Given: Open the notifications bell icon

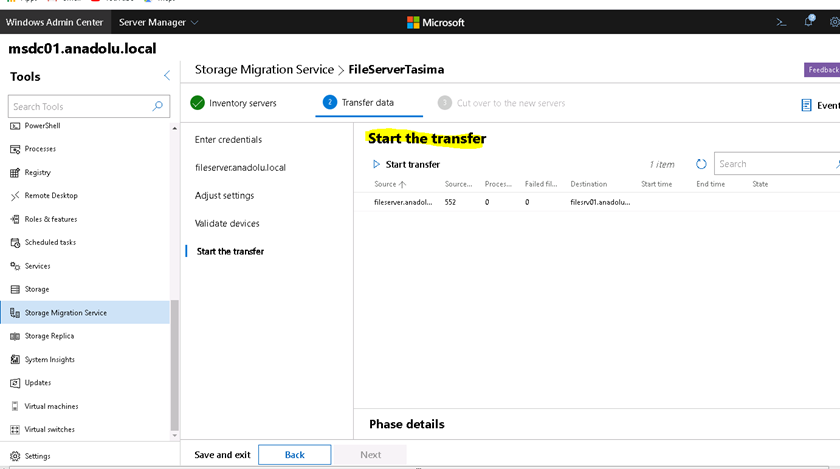Looking at the screenshot, I should coord(808,21).
